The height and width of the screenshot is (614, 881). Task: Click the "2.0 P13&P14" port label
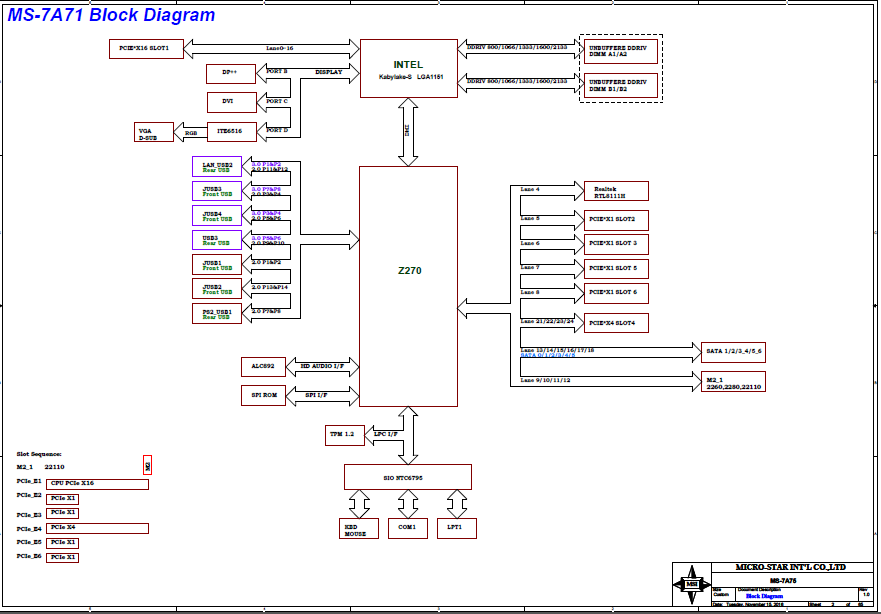click(x=270, y=287)
